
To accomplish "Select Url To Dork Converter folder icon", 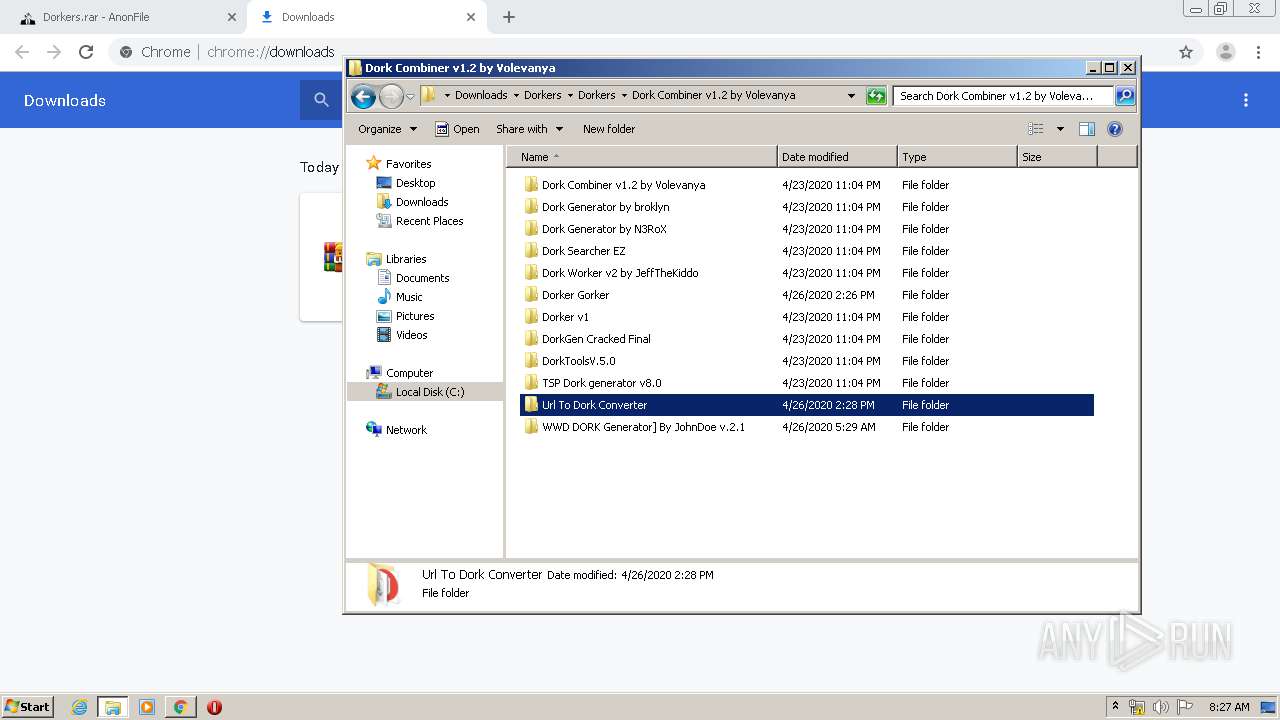I will point(531,405).
